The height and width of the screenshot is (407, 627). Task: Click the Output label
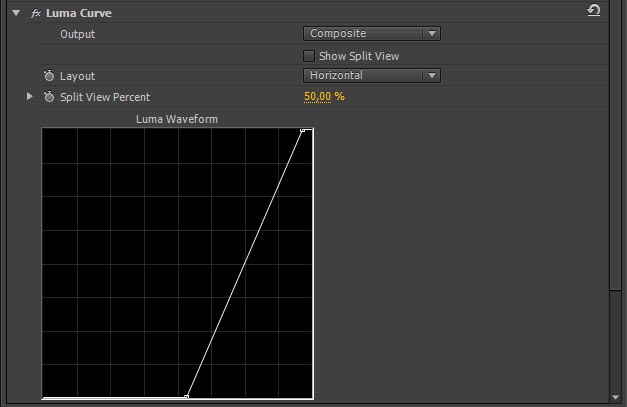point(78,34)
